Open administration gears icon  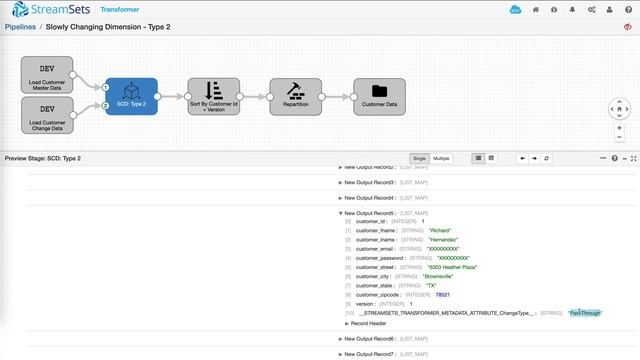[591, 9]
